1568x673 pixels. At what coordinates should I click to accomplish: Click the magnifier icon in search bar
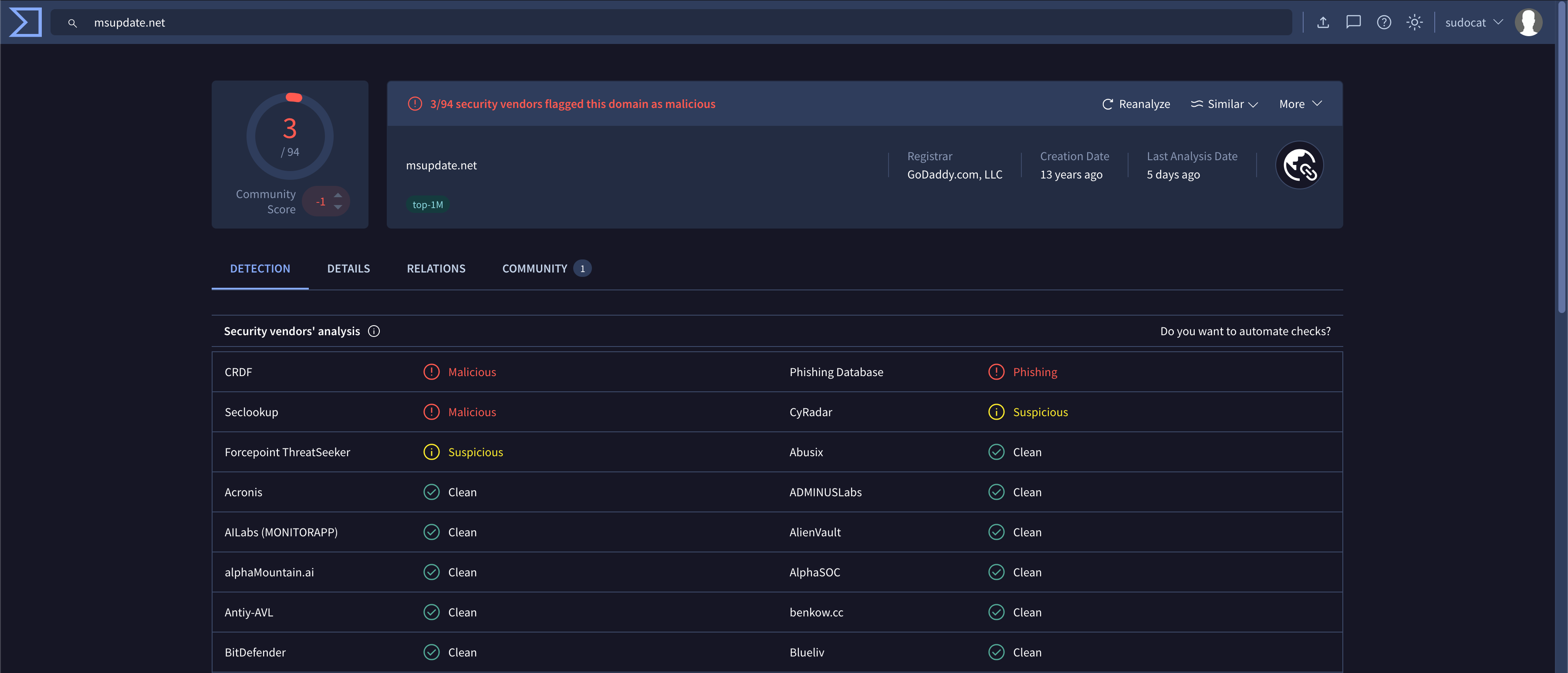click(72, 23)
